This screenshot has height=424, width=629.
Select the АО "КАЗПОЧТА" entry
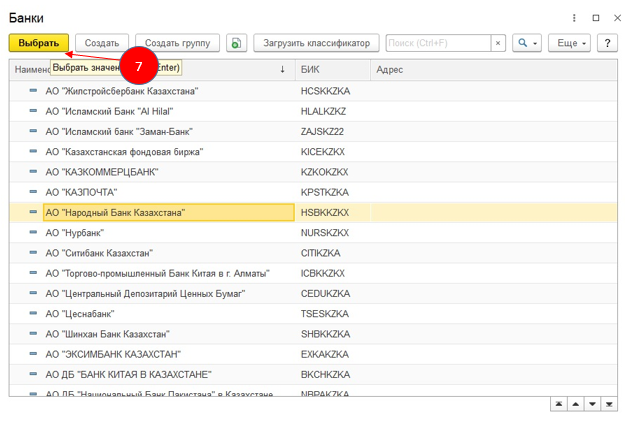pos(81,192)
